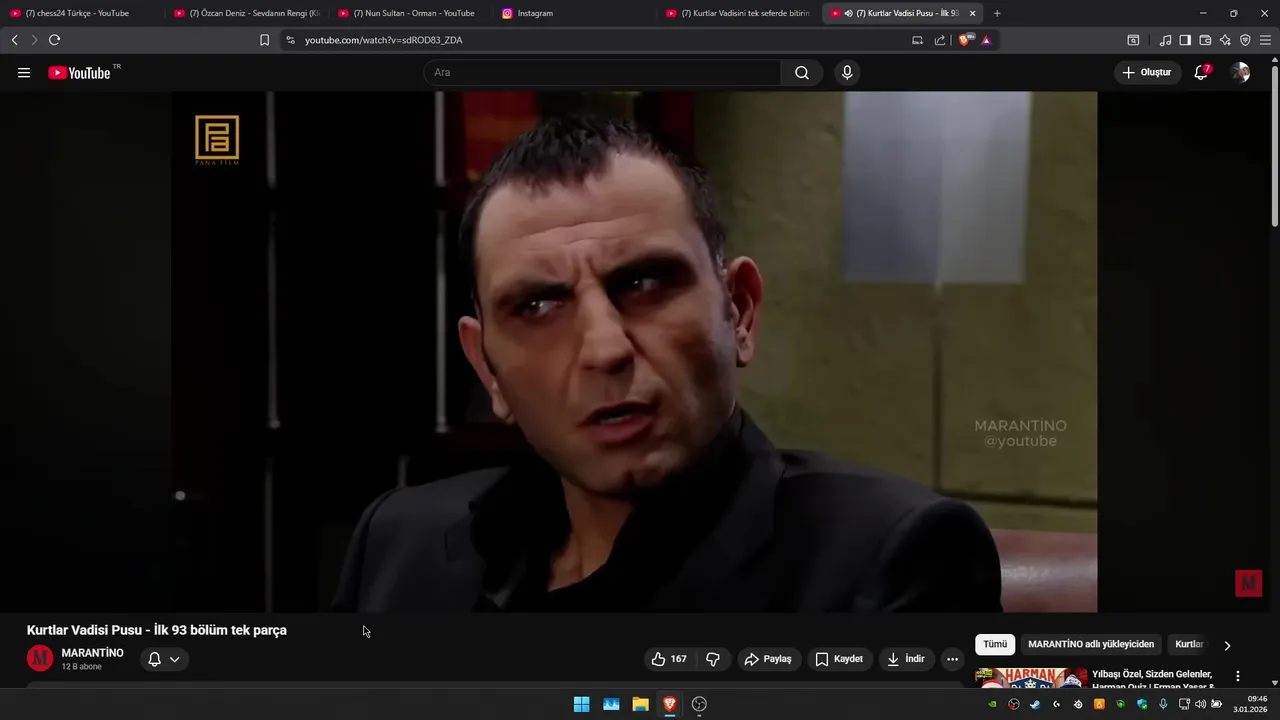Open options for Yılbaşı Özel video

(x=1238, y=676)
